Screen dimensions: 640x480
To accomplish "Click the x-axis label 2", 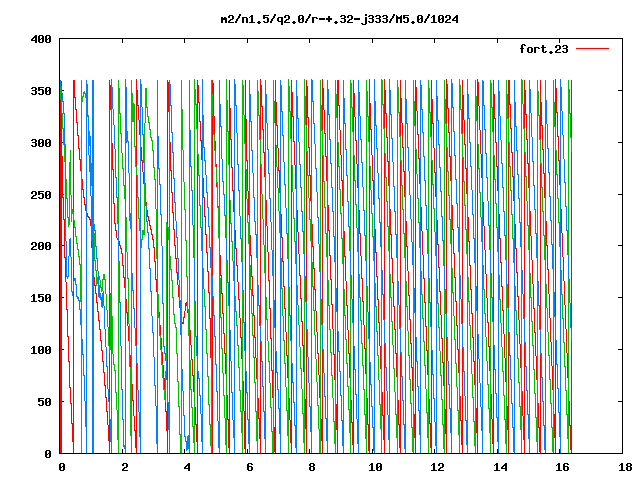I will (x=124, y=467).
